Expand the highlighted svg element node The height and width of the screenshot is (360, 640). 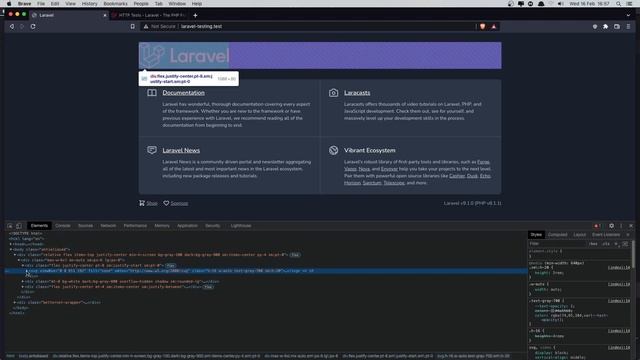[27, 271]
